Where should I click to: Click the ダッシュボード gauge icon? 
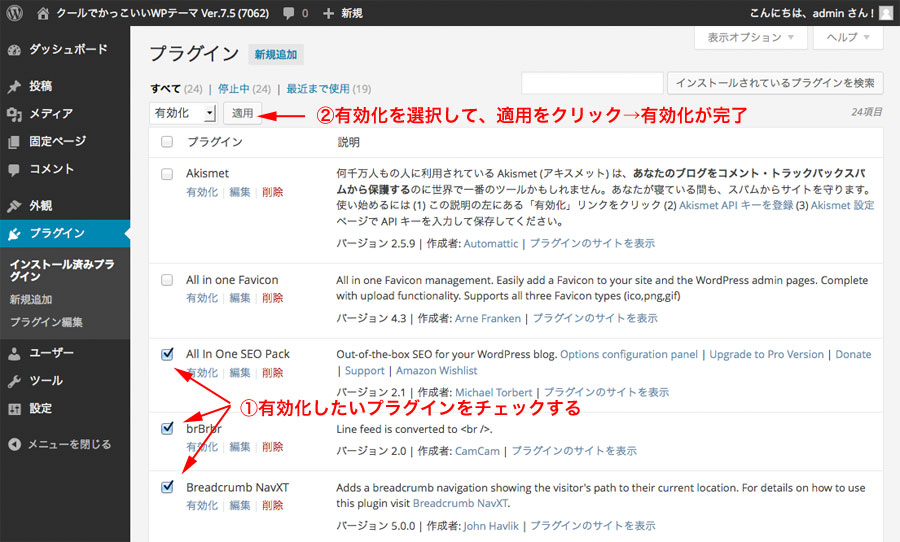click(14, 50)
